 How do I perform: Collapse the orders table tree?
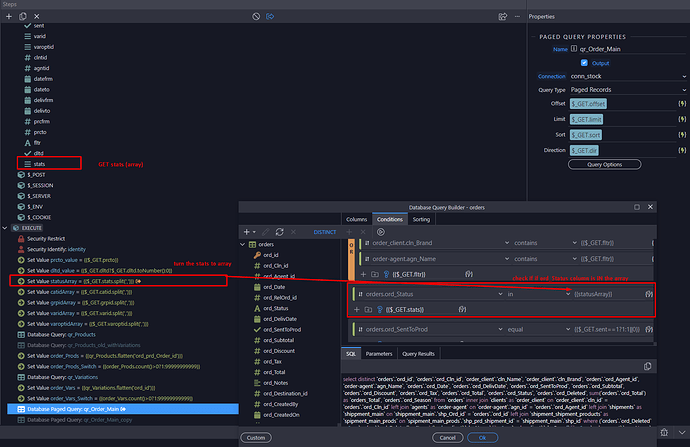242,244
